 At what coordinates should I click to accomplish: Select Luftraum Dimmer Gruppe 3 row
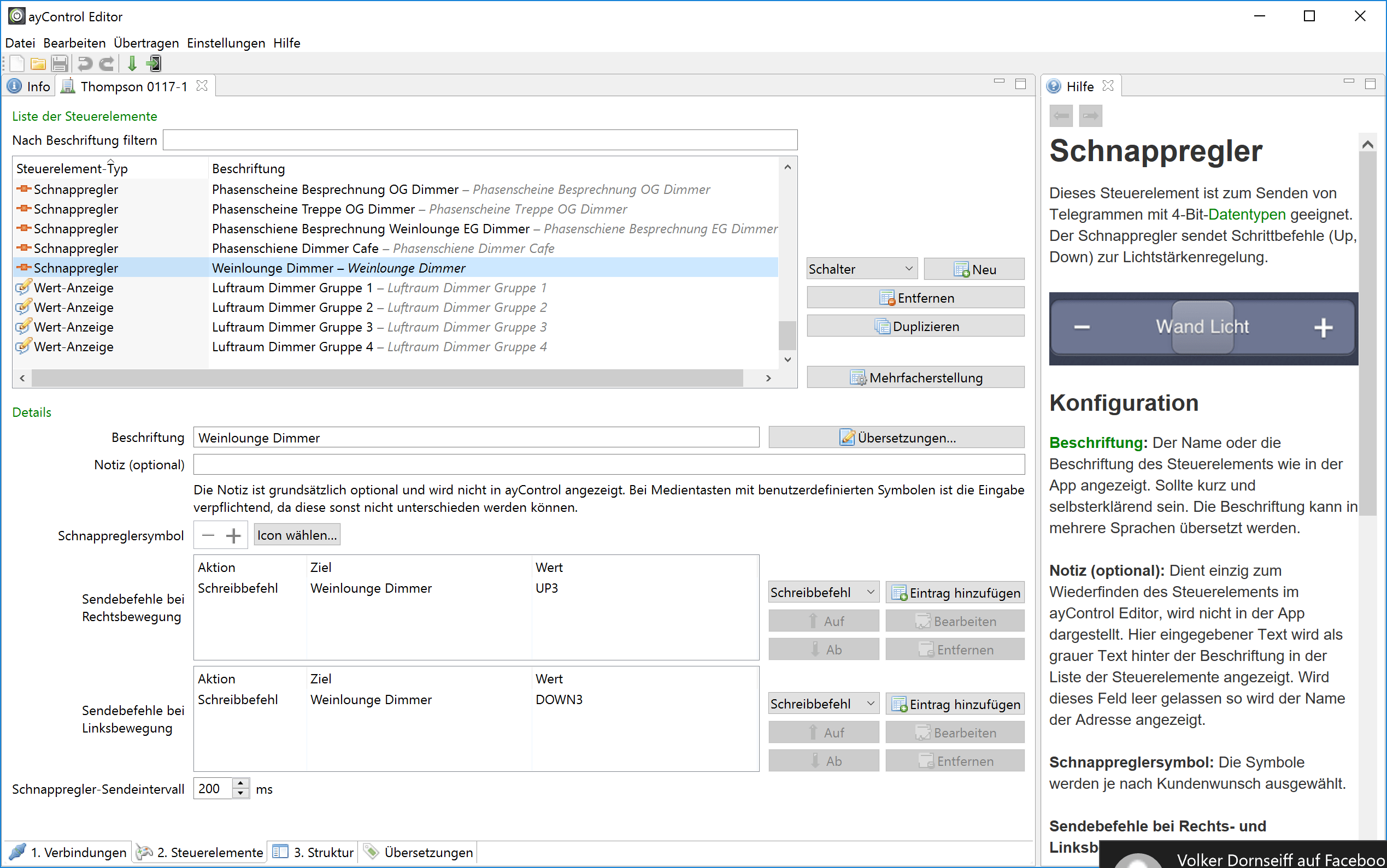coord(396,327)
